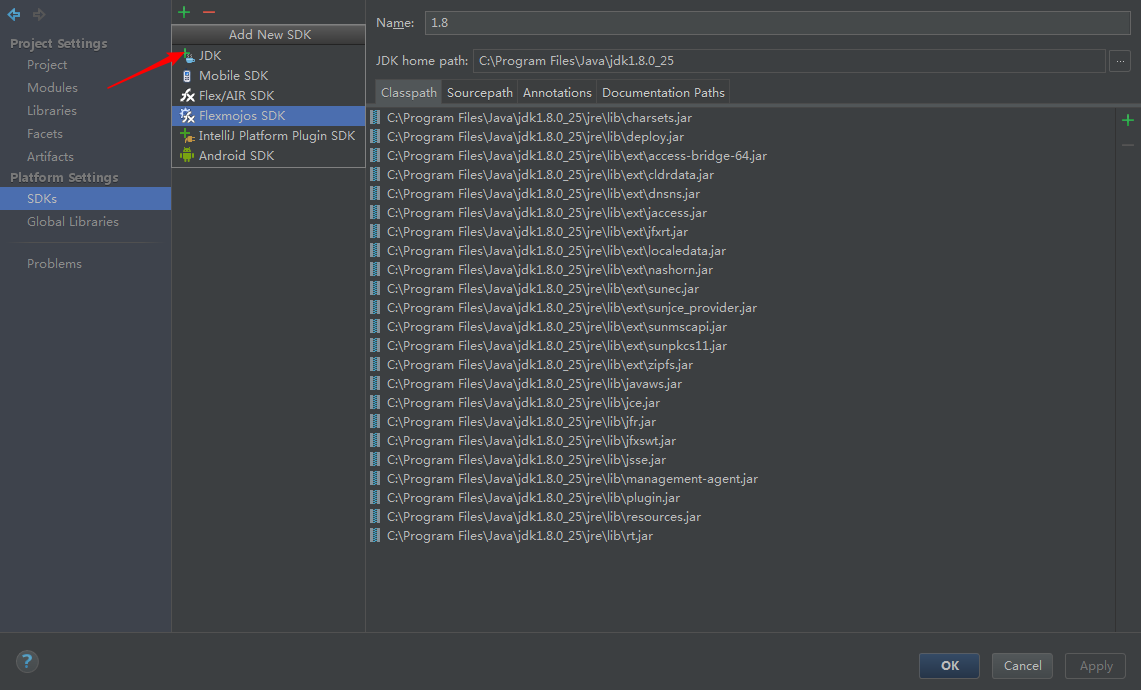Click the JDK home path field
The image size is (1141, 690).
pyautogui.click(x=789, y=61)
